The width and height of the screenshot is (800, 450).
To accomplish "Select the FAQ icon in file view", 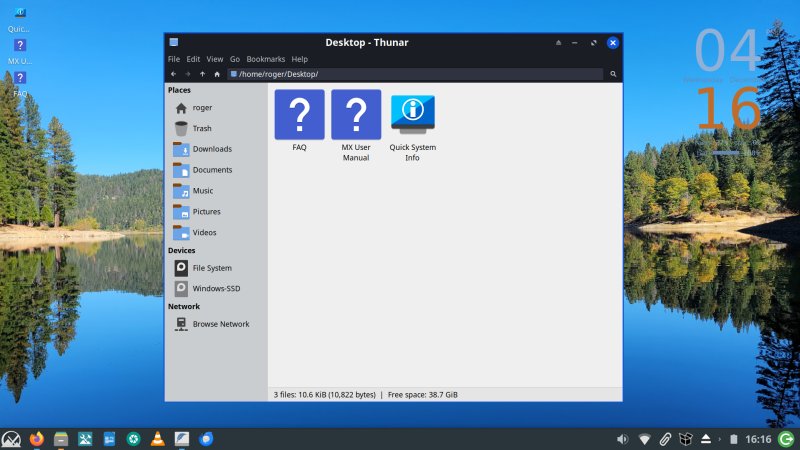I will point(299,115).
